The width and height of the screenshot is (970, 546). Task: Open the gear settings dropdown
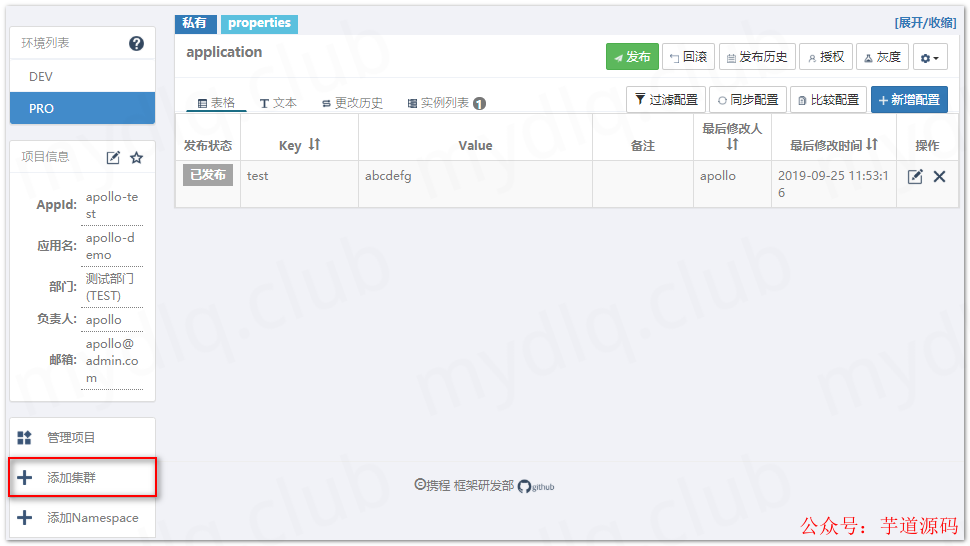click(930, 58)
